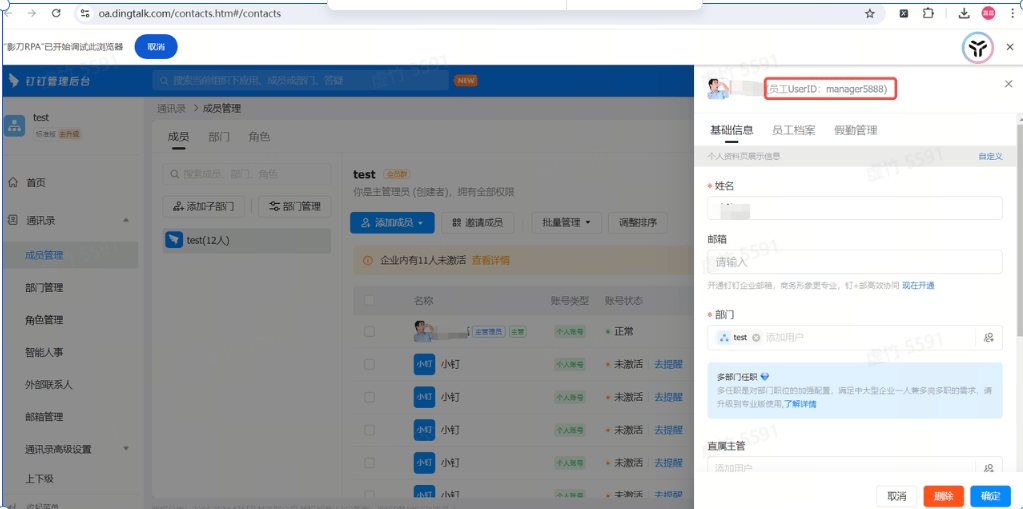This screenshot has width=1023, height=509.
Task: Click the add-user icon in 直属主管 field
Action: click(989, 468)
